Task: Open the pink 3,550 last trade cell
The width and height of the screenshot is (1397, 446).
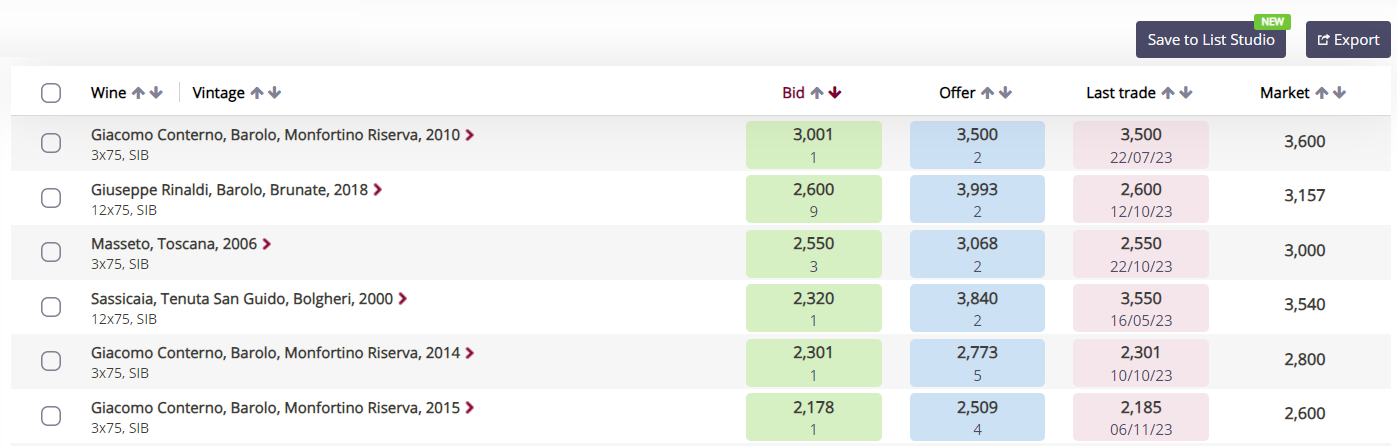Action: (1141, 308)
